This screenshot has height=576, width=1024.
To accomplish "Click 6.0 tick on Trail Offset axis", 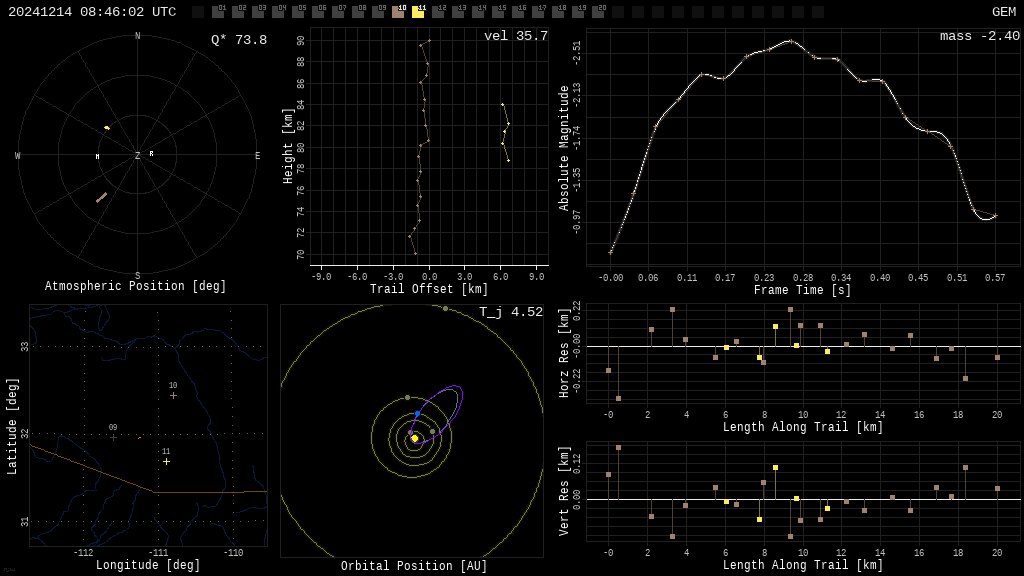I will tap(500, 276).
